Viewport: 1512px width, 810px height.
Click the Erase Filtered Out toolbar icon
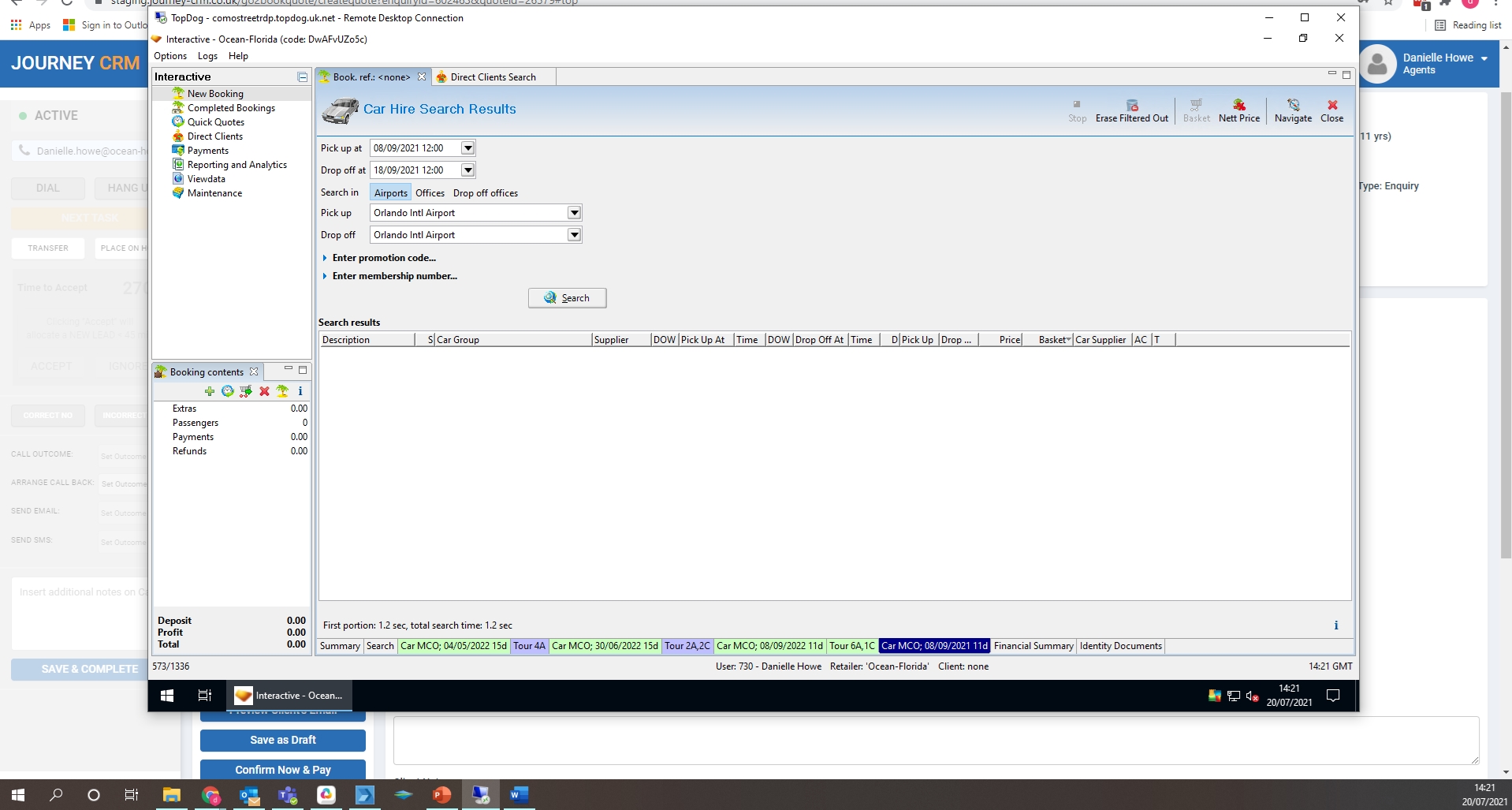[1132, 106]
